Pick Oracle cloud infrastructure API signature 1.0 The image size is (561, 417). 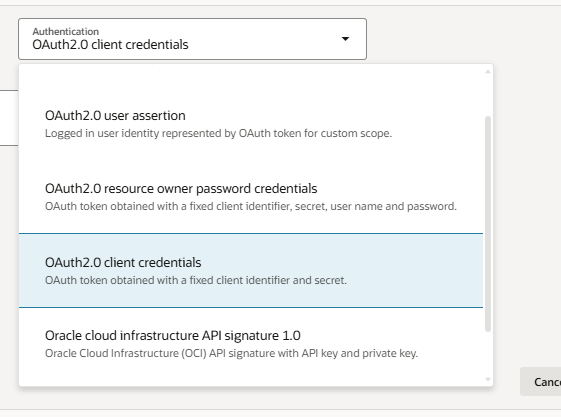click(251, 344)
